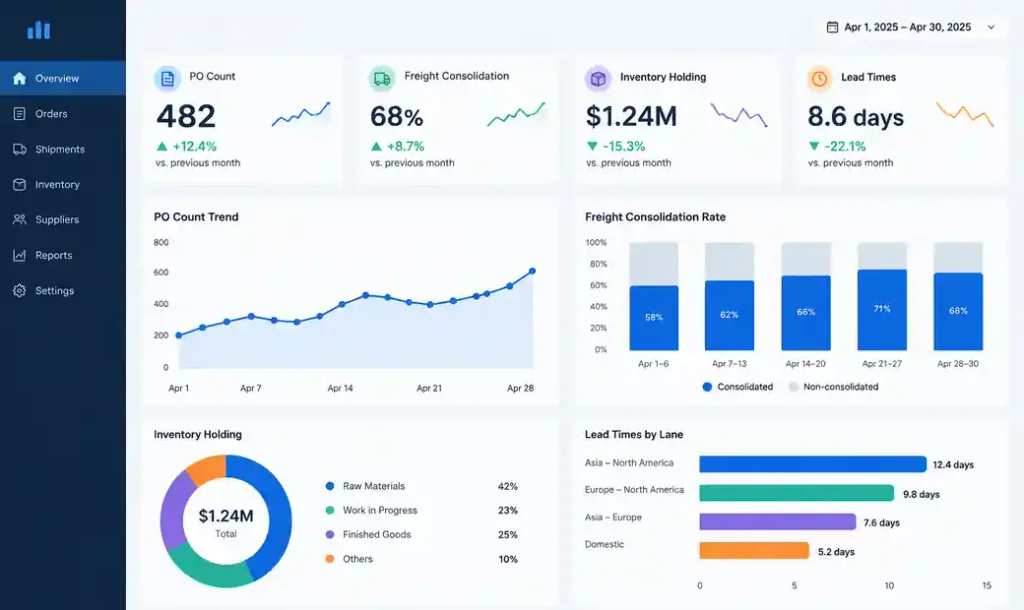Click the Orders list icon

tap(20, 114)
